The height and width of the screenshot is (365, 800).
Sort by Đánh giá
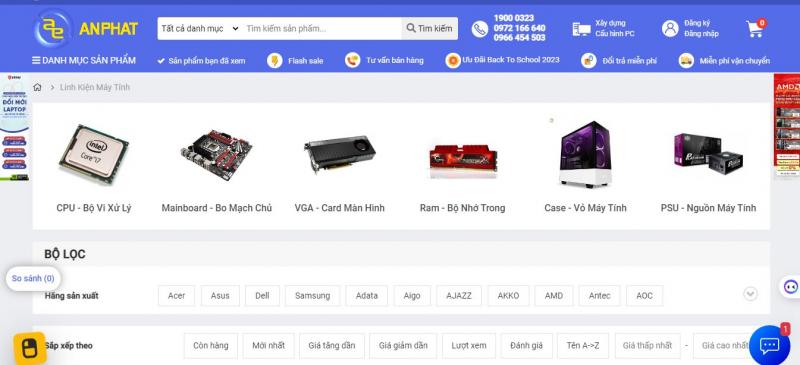[x=527, y=346]
